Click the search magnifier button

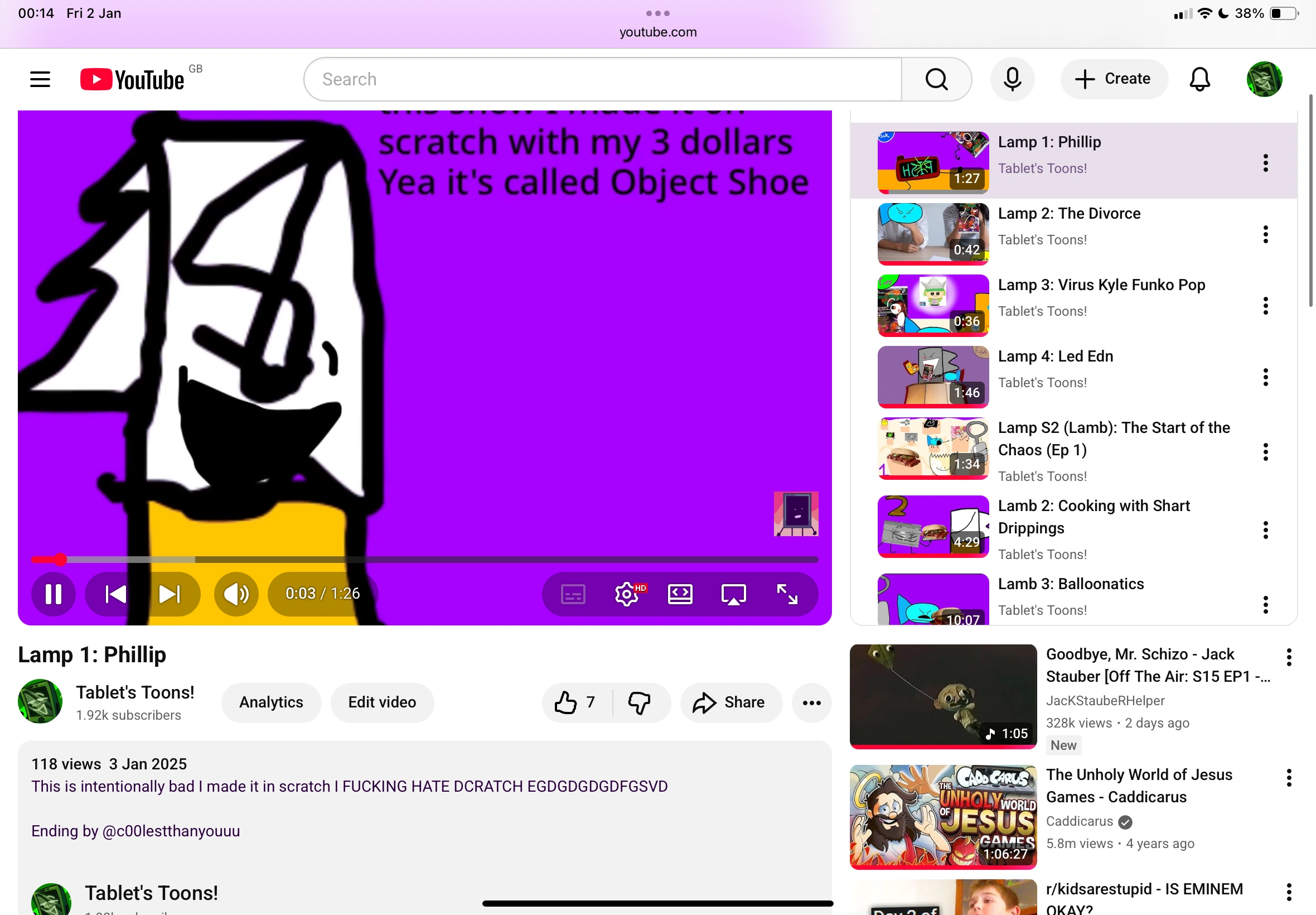pyautogui.click(x=936, y=79)
